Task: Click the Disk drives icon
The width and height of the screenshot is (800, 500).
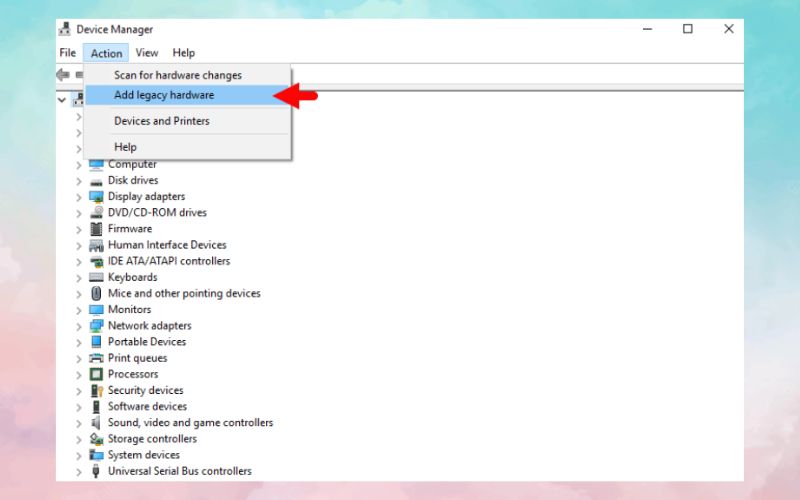Action: pos(96,182)
